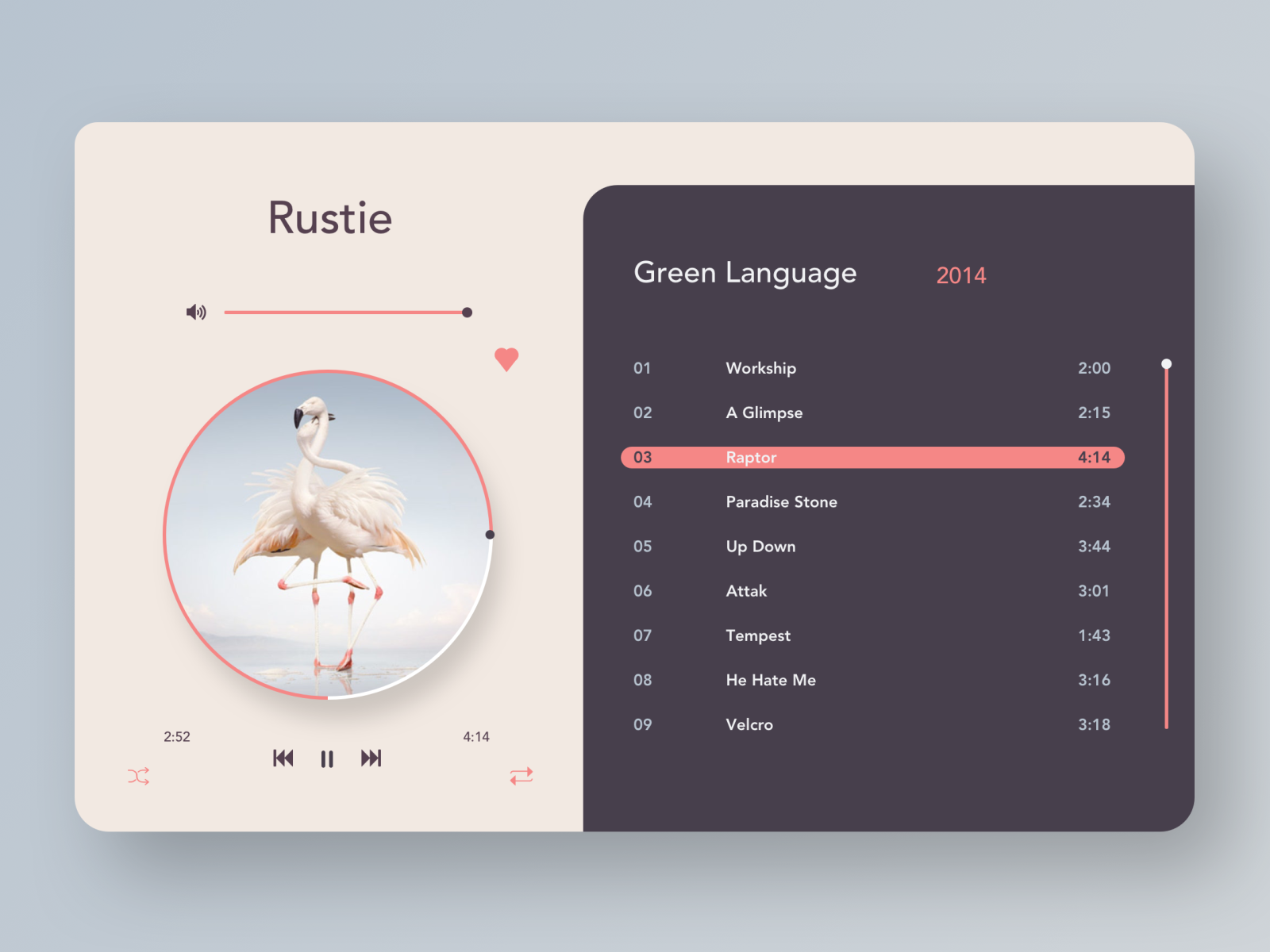Click the 2014 release year label
Image resolution: width=1270 pixels, height=952 pixels.
[x=961, y=275]
